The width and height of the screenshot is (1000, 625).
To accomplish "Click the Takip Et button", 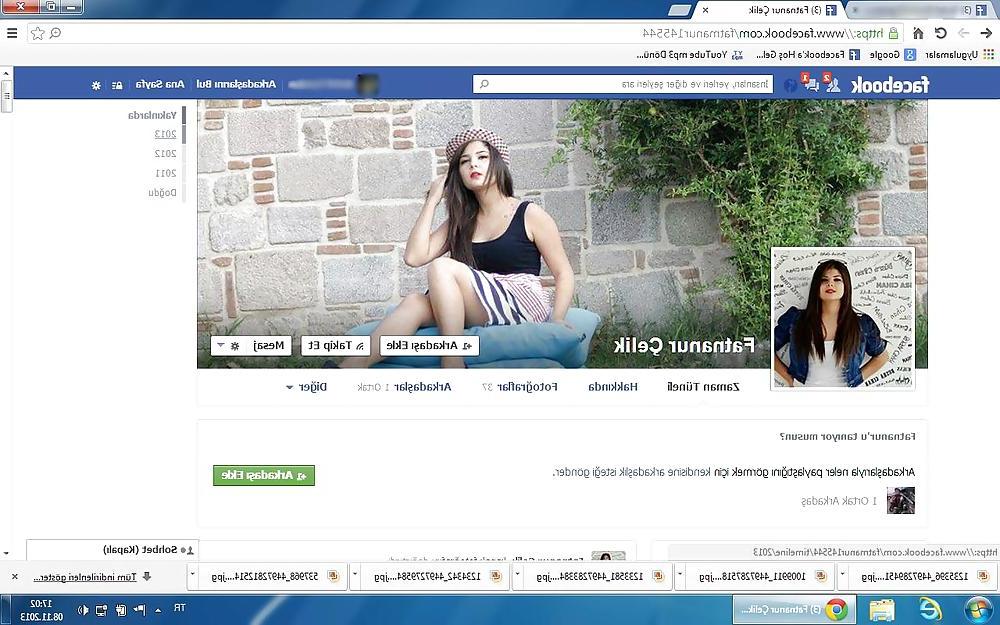I will 335,346.
